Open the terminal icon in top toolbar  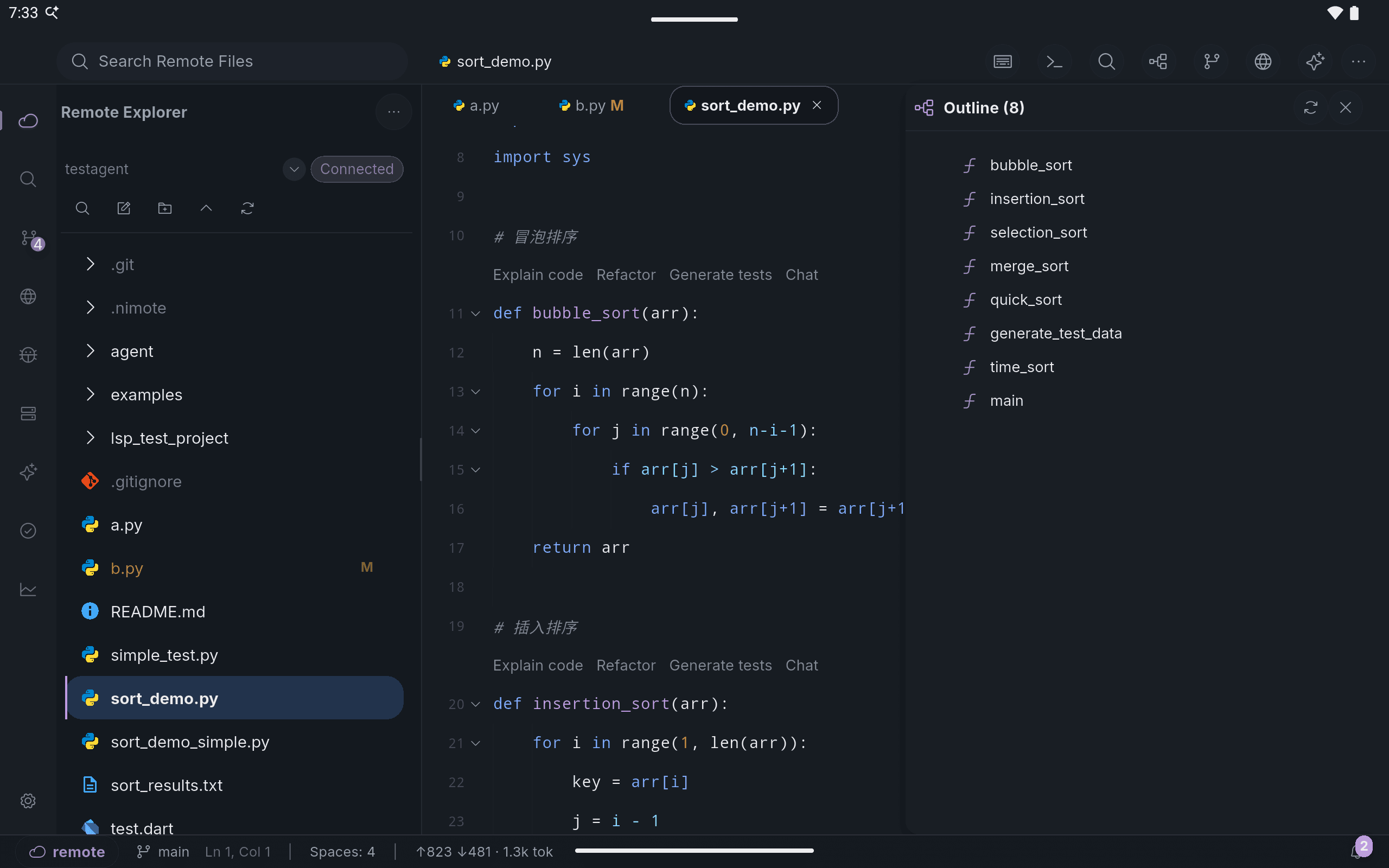(1054, 61)
